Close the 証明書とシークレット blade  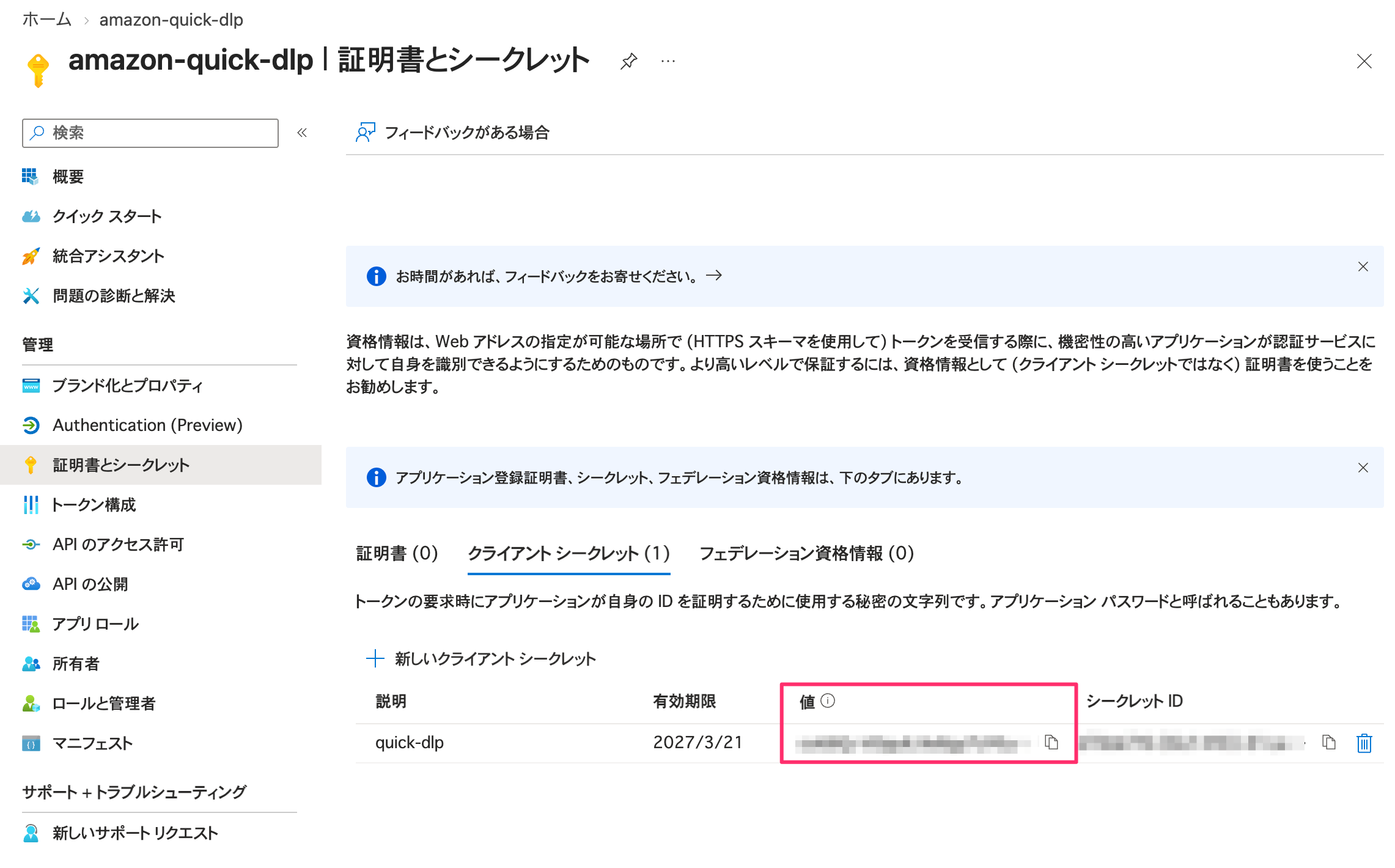click(x=1364, y=61)
